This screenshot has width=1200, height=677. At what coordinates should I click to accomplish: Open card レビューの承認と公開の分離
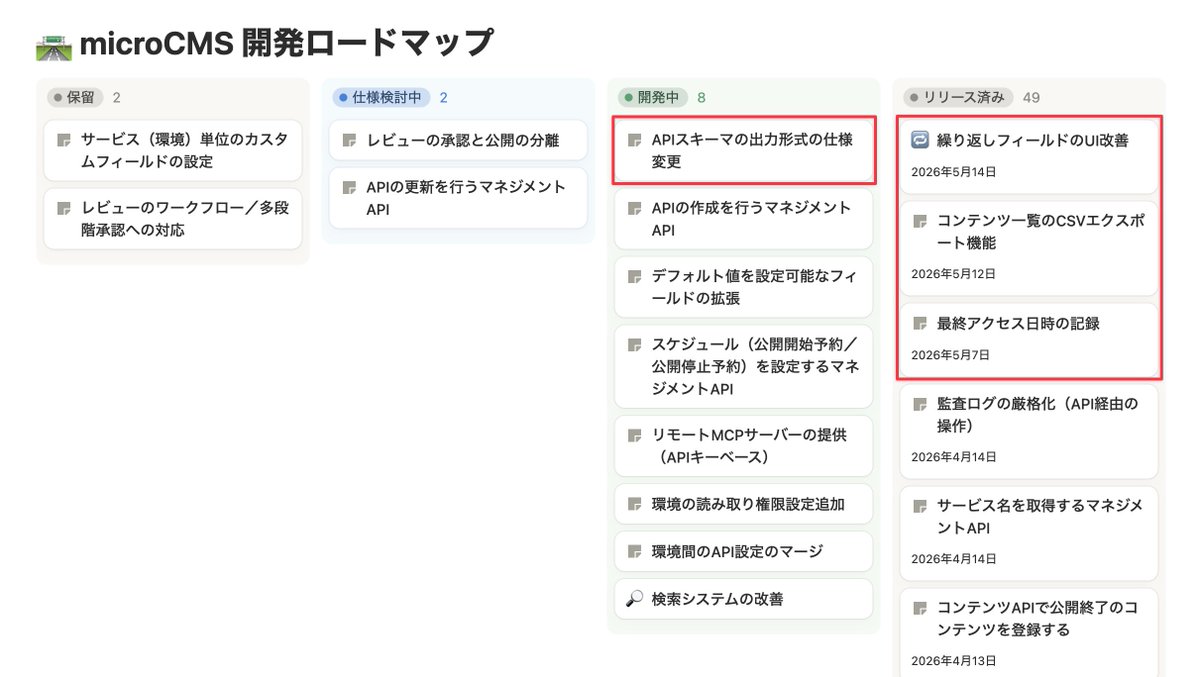tap(458, 140)
